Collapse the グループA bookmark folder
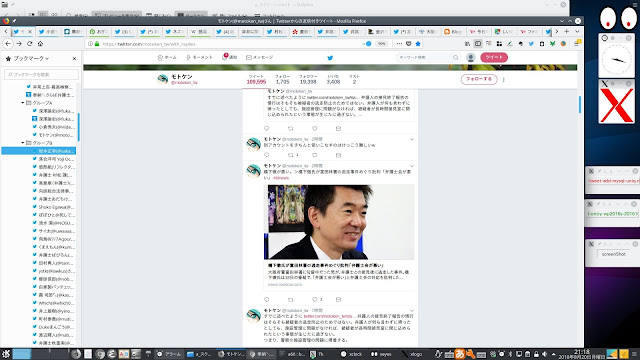The image size is (640, 360). pyautogui.click(x=23, y=103)
